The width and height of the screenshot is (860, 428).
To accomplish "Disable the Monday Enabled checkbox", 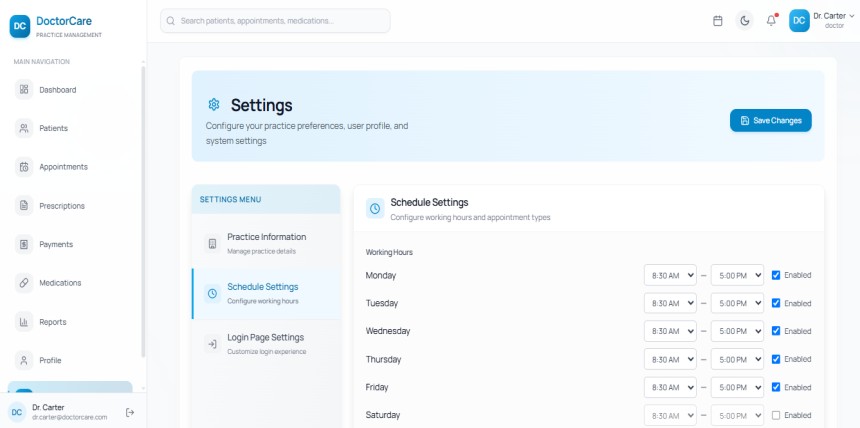I will (776, 275).
